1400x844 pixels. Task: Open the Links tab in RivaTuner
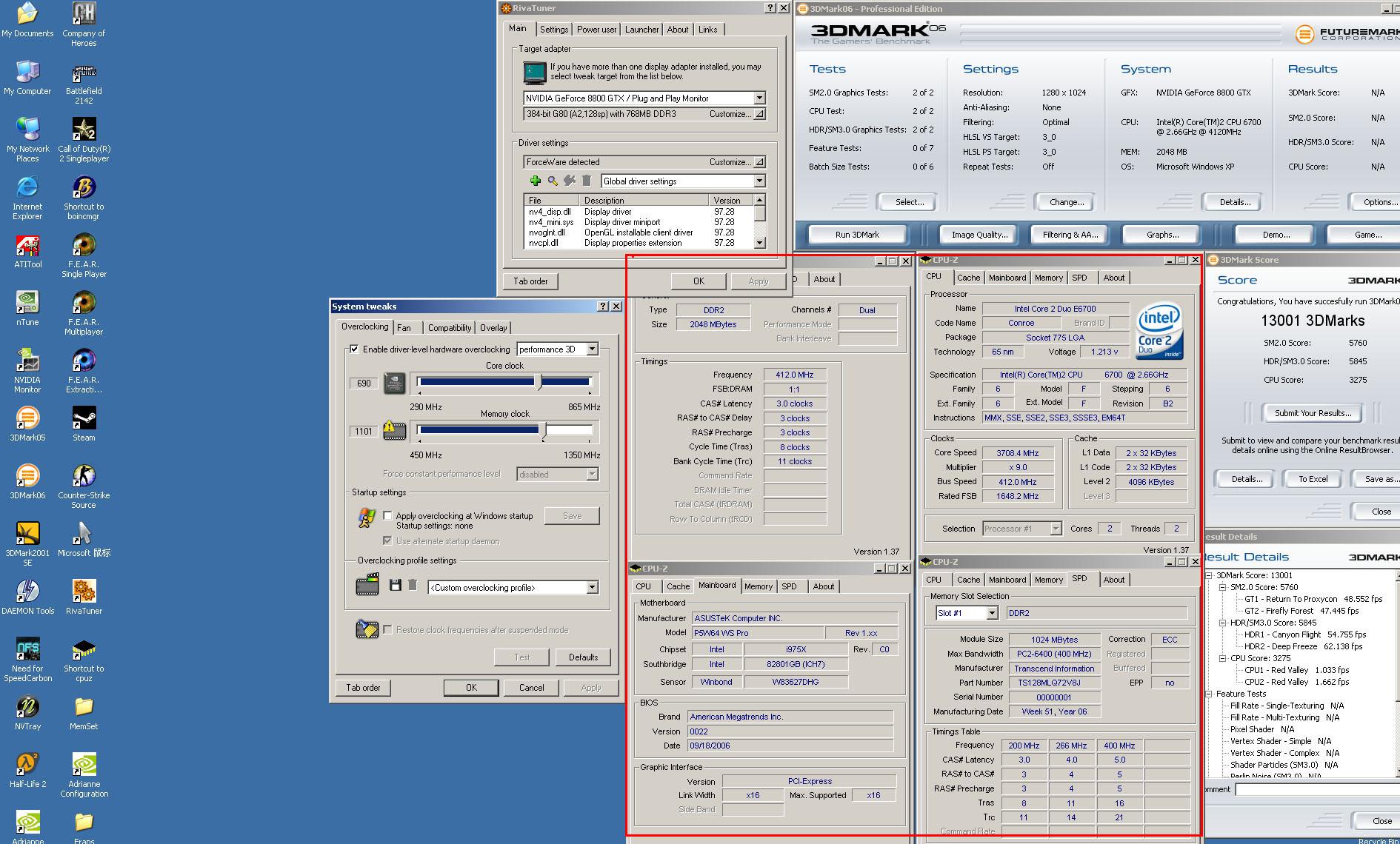pyautogui.click(x=707, y=30)
